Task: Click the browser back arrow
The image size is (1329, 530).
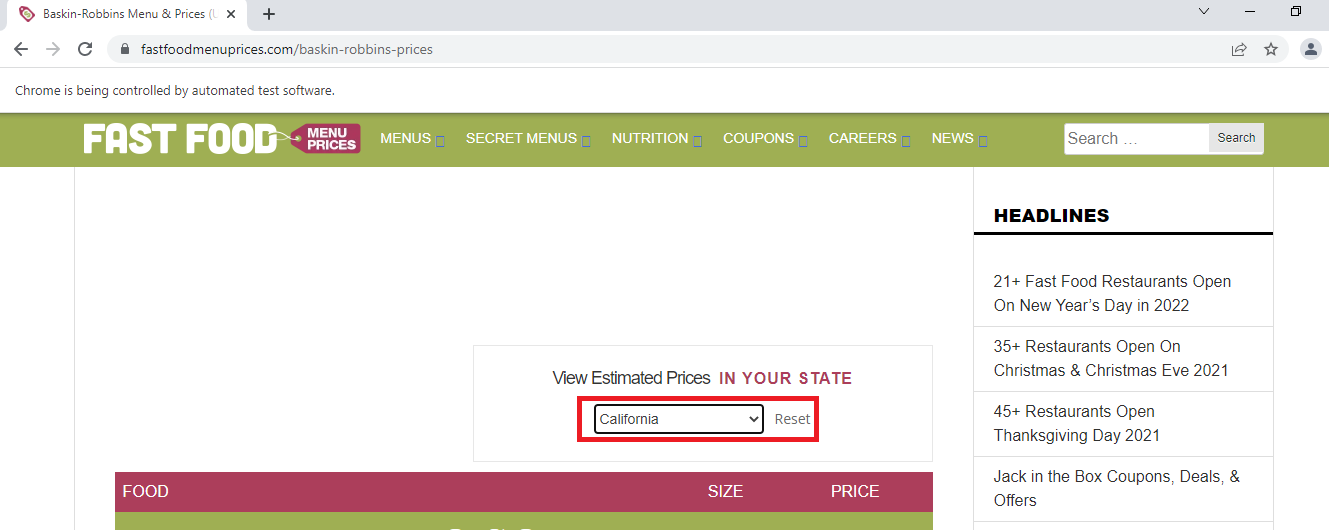Action: pyautogui.click(x=21, y=49)
